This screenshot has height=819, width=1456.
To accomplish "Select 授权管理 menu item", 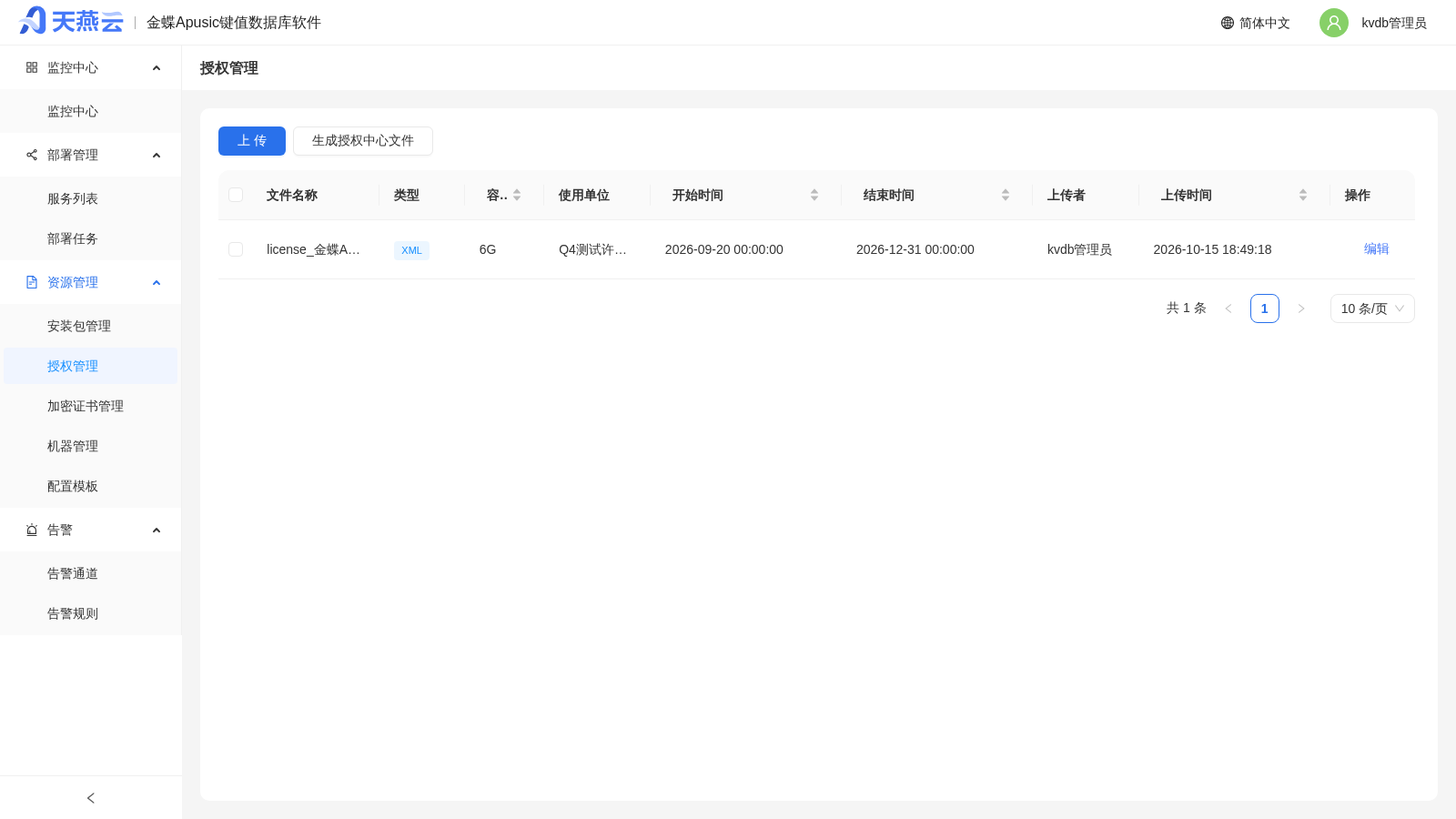I will [91, 366].
